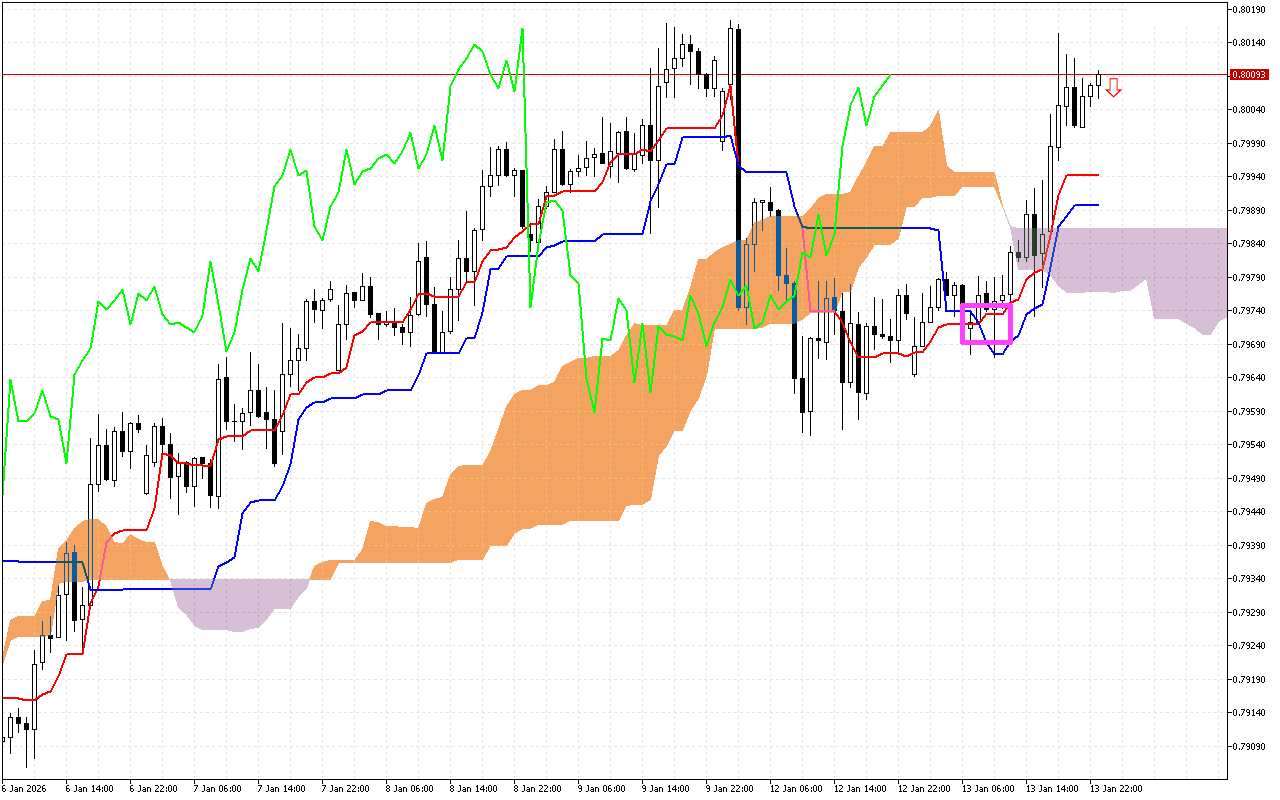Click right end of red Tenkan line

point(1097,175)
